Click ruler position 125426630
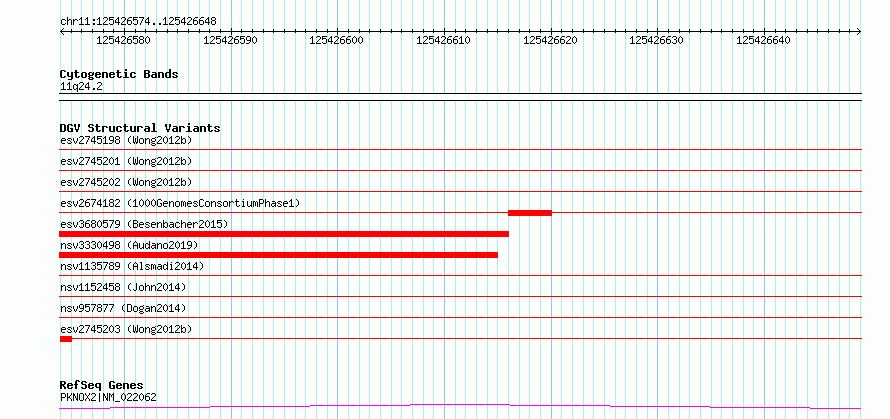This screenshot has height=419, width=890. pyautogui.click(x=657, y=40)
